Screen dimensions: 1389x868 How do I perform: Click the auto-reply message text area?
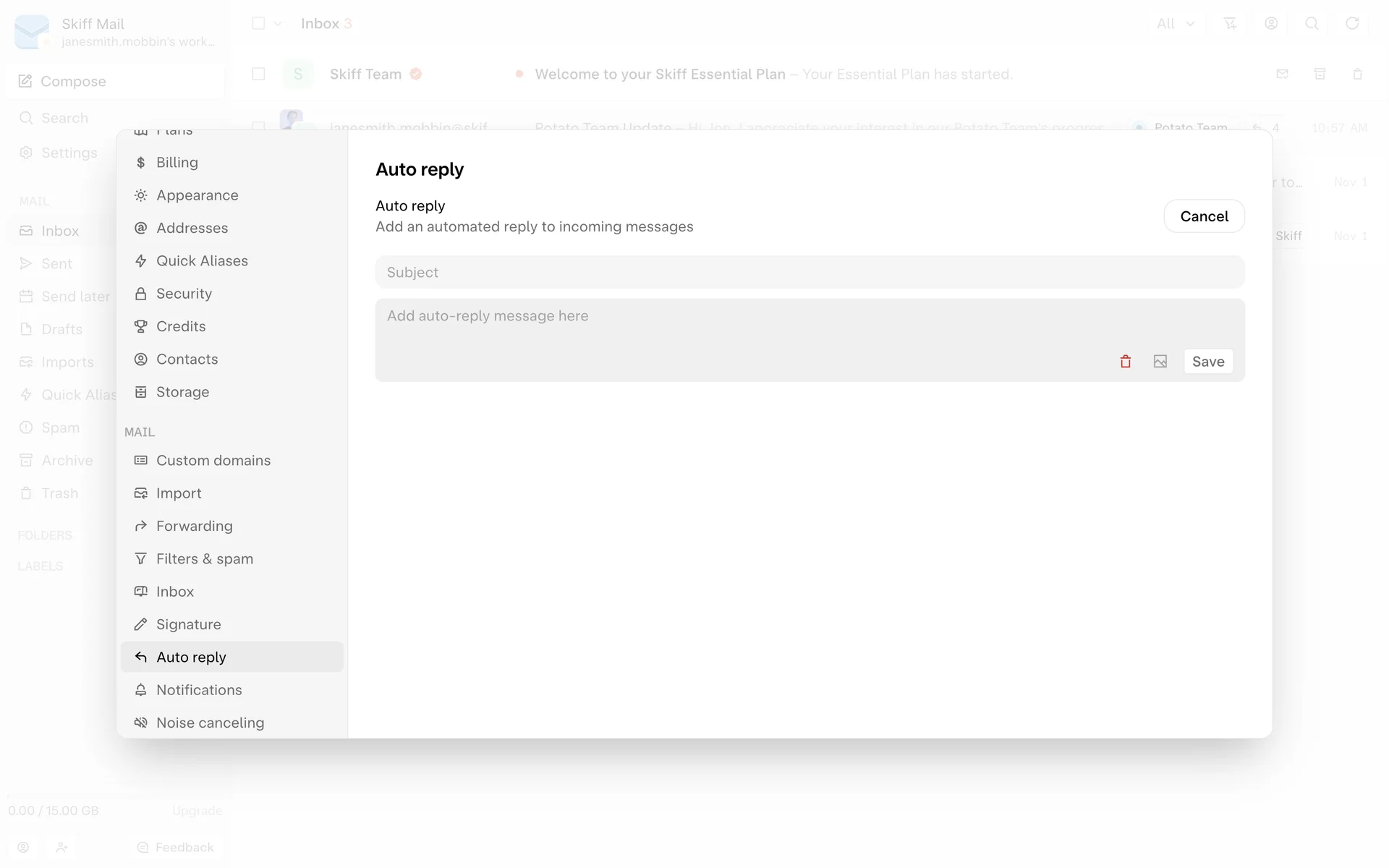[723, 325]
